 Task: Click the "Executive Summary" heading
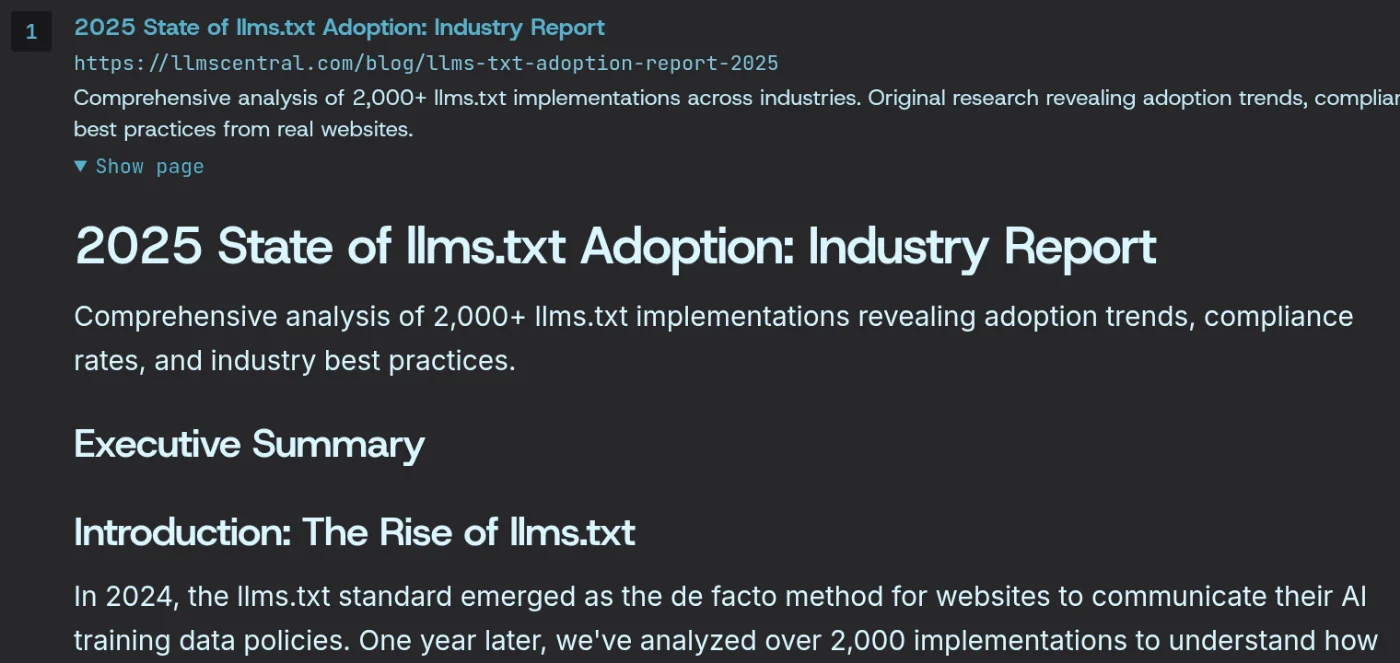pyautogui.click(x=249, y=444)
